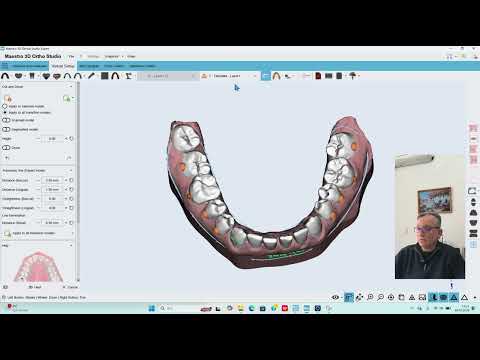Click the highlighted blue icon in top toolbar
Screen dimensions: 480x360
(266, 76)
